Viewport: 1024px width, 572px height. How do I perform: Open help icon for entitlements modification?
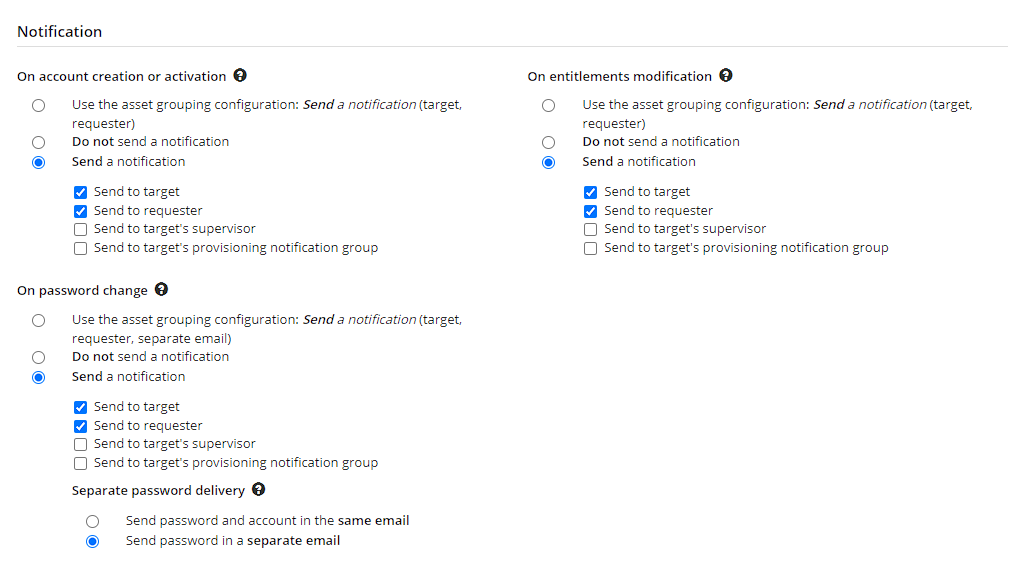[726, 75]
